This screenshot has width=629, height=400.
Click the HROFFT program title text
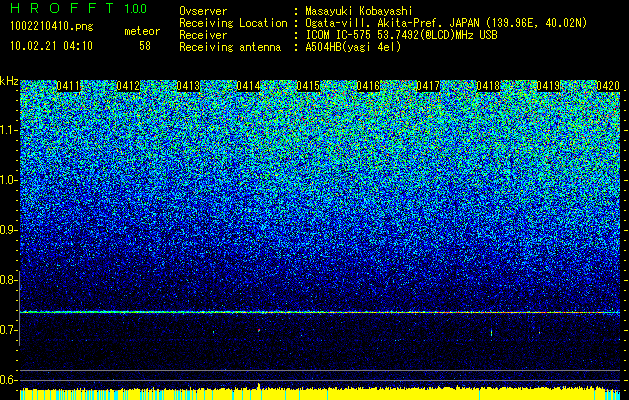[62, 8]
